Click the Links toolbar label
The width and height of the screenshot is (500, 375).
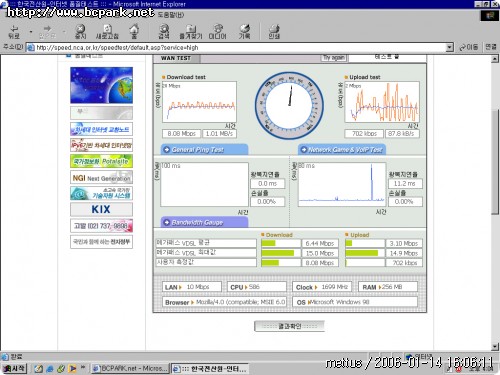(x=491, y=47)
